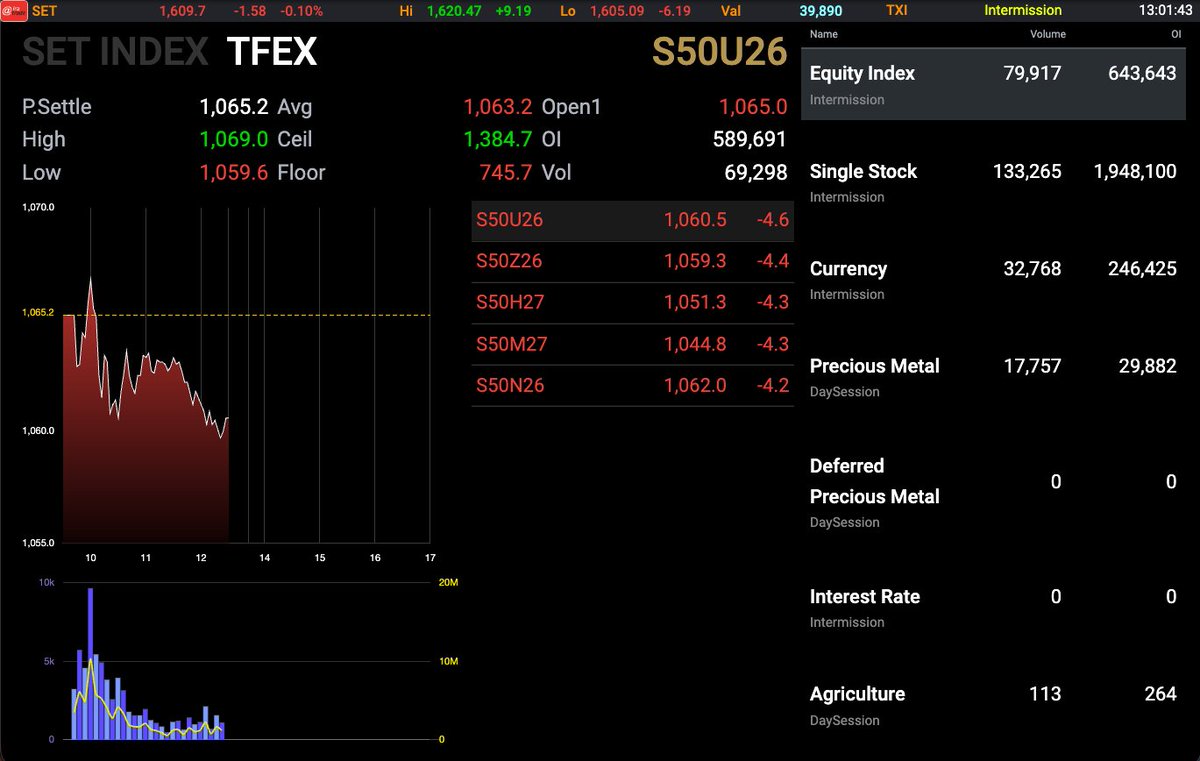The image size is (1200, 761).
Task: Select the S50M27 contract row
Action: (632, 345)
